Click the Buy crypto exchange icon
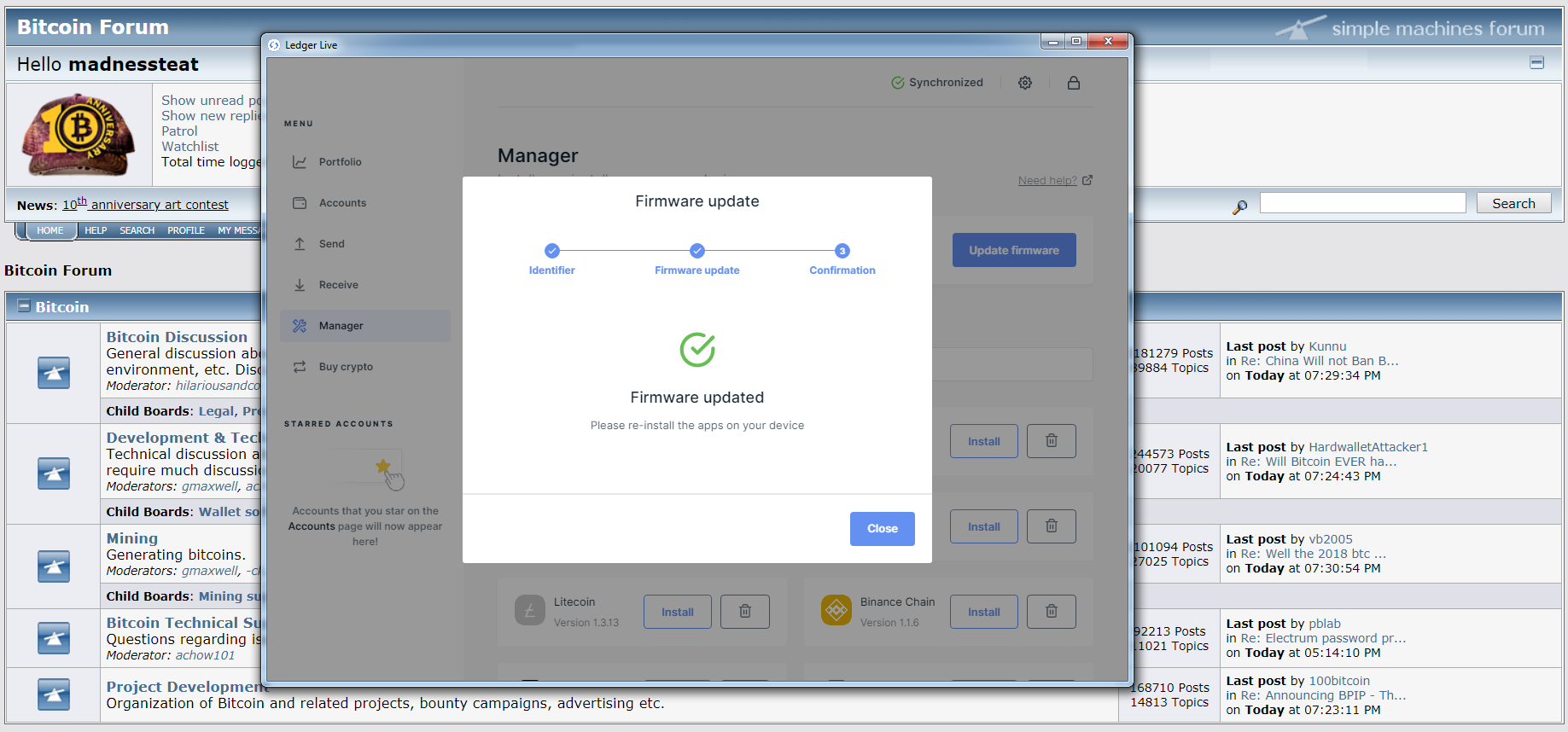 pos(300,367)
